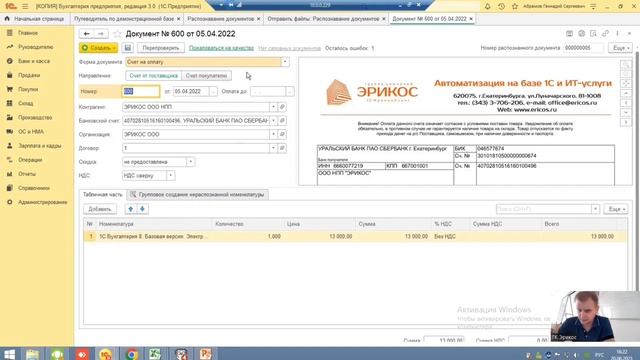
Task: Select the 1С Бухгалтерия 8 table row
Action: point(355,236)
